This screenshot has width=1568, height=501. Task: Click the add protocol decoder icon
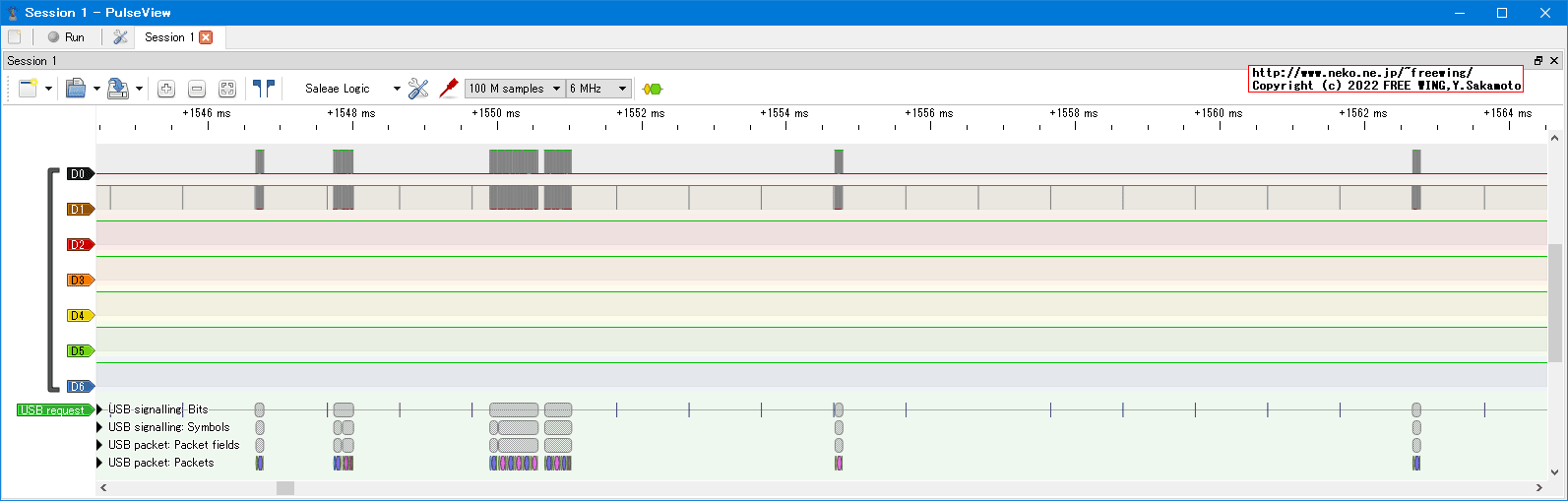click(x=652, y=89)
